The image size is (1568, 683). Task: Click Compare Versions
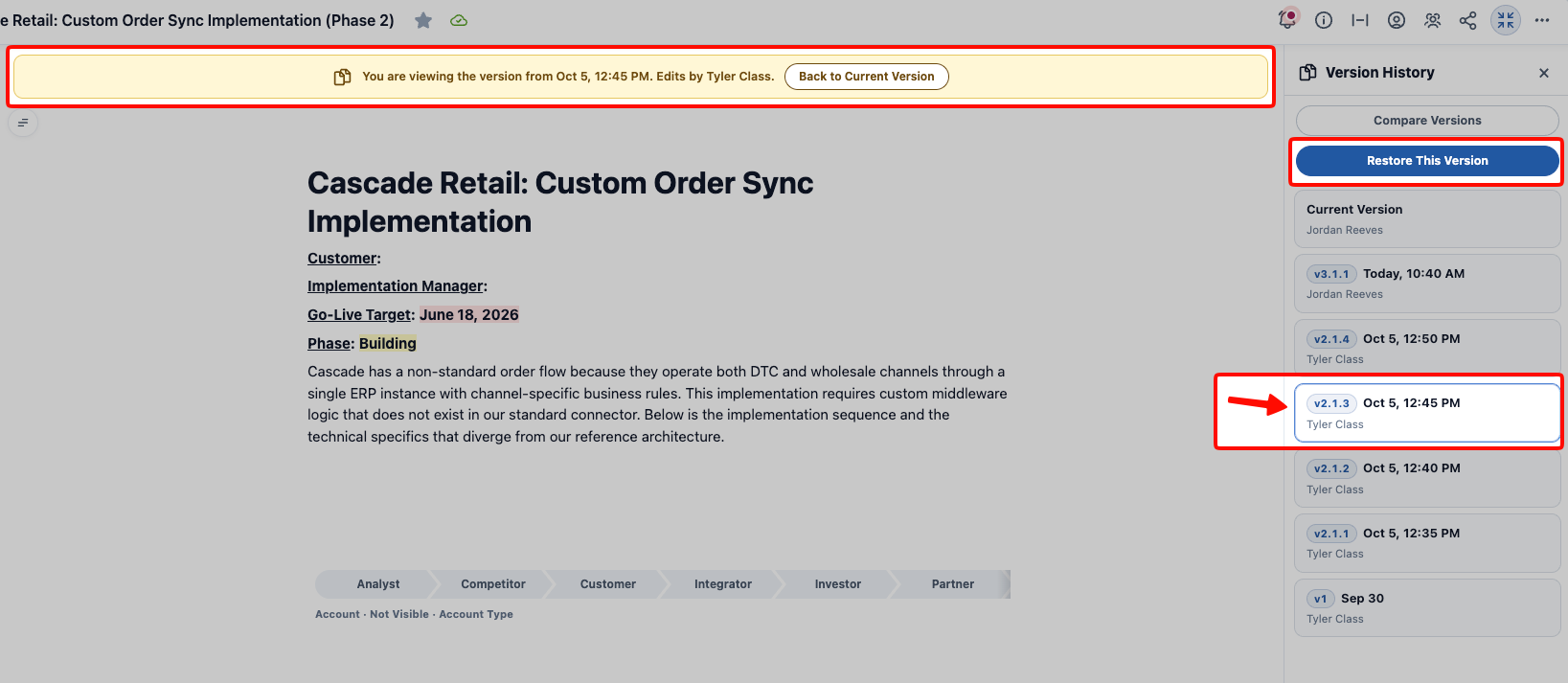click(x=1427, y=121)
